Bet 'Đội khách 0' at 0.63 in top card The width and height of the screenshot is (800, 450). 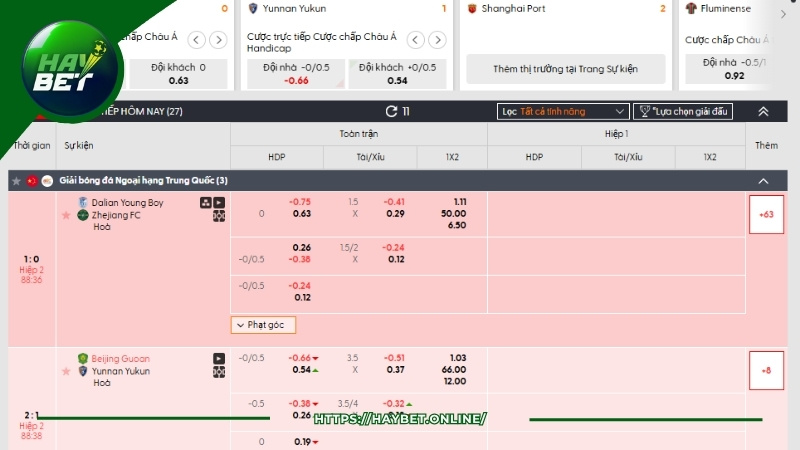(x=178, y=74)
